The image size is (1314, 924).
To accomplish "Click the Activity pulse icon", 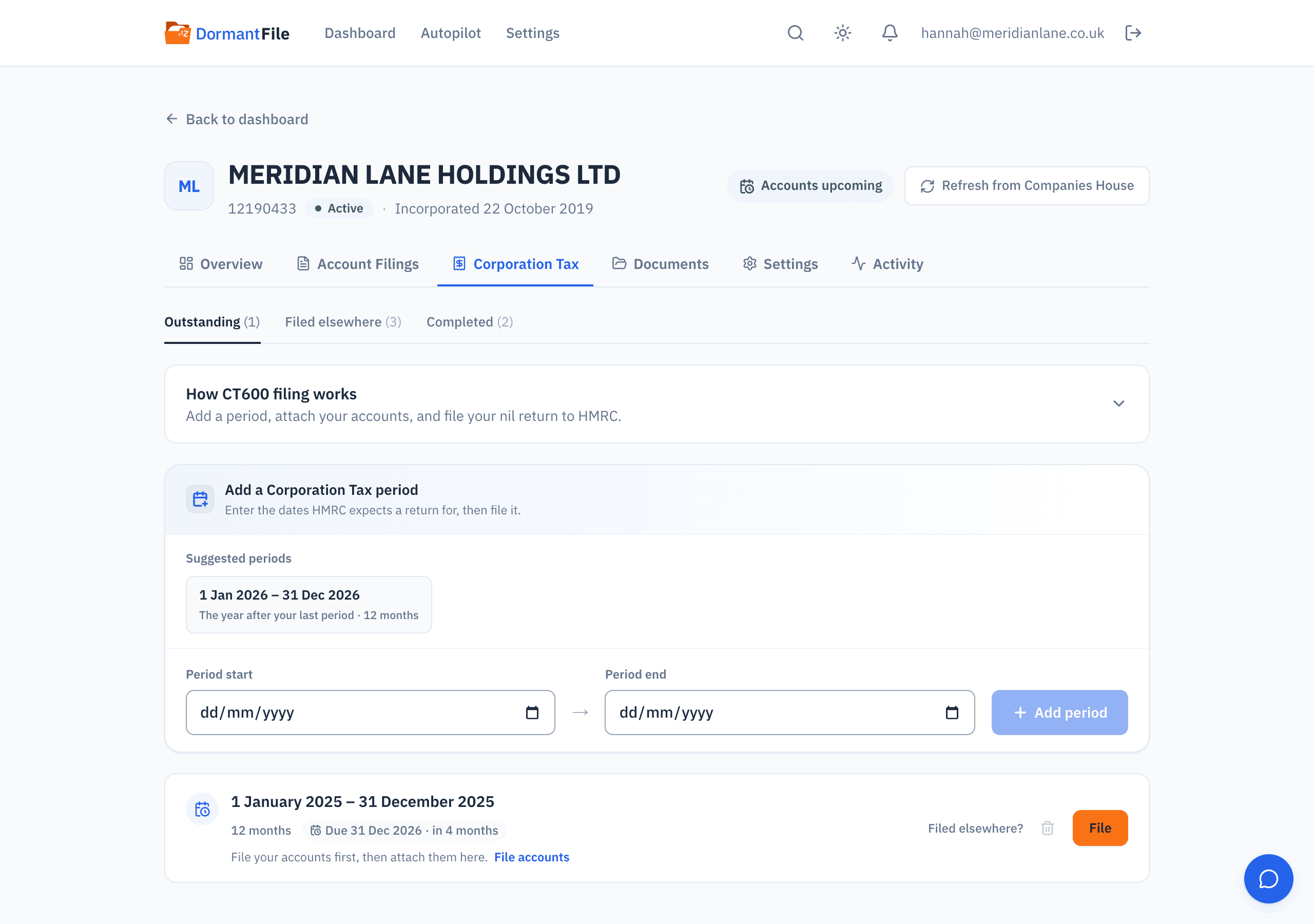I will (x=858, y=263).
